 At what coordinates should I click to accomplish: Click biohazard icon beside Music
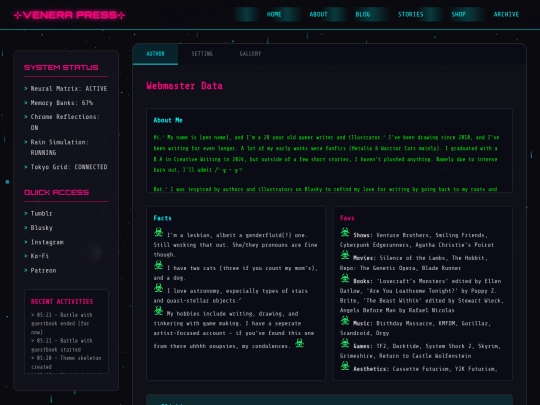[345, 320]
